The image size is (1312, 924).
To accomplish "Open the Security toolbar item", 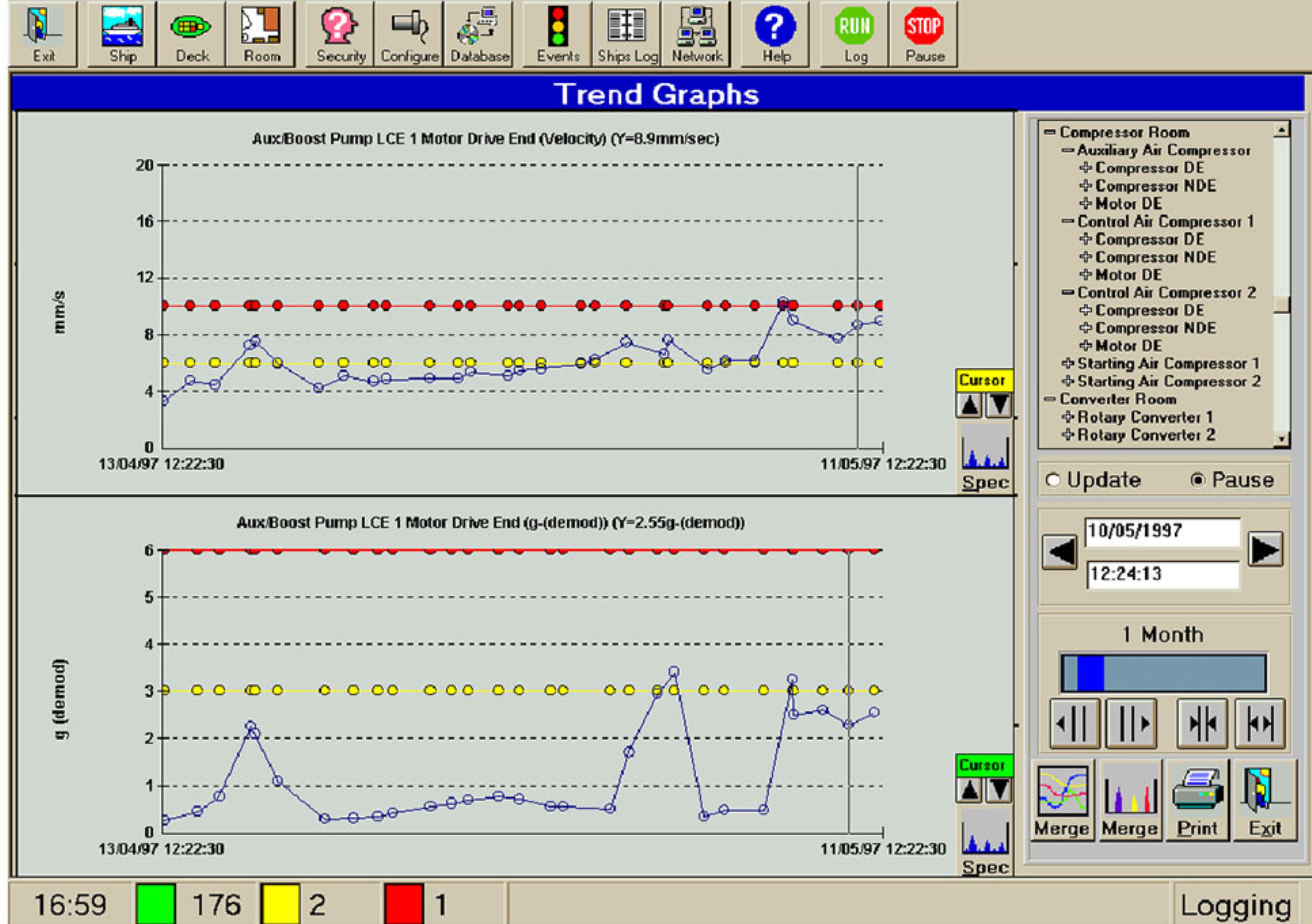I will click(x=340, y=33).
